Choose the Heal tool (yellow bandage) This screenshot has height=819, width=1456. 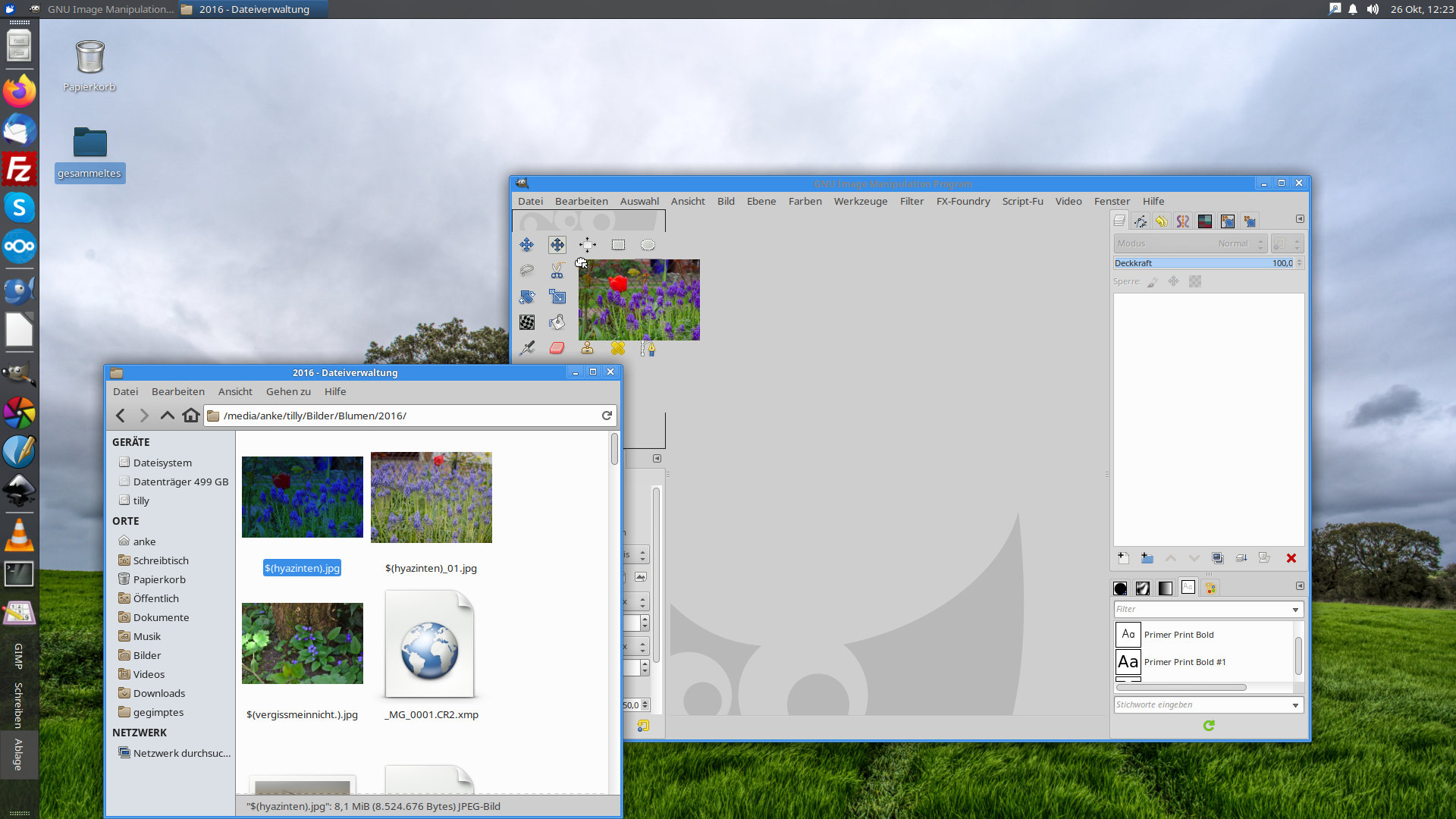click(617, 348)
